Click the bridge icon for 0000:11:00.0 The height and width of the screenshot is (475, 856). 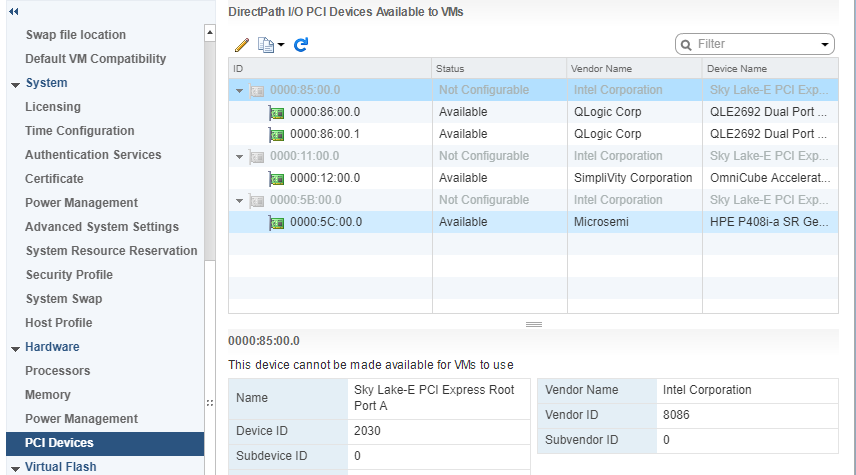point(257,157)
